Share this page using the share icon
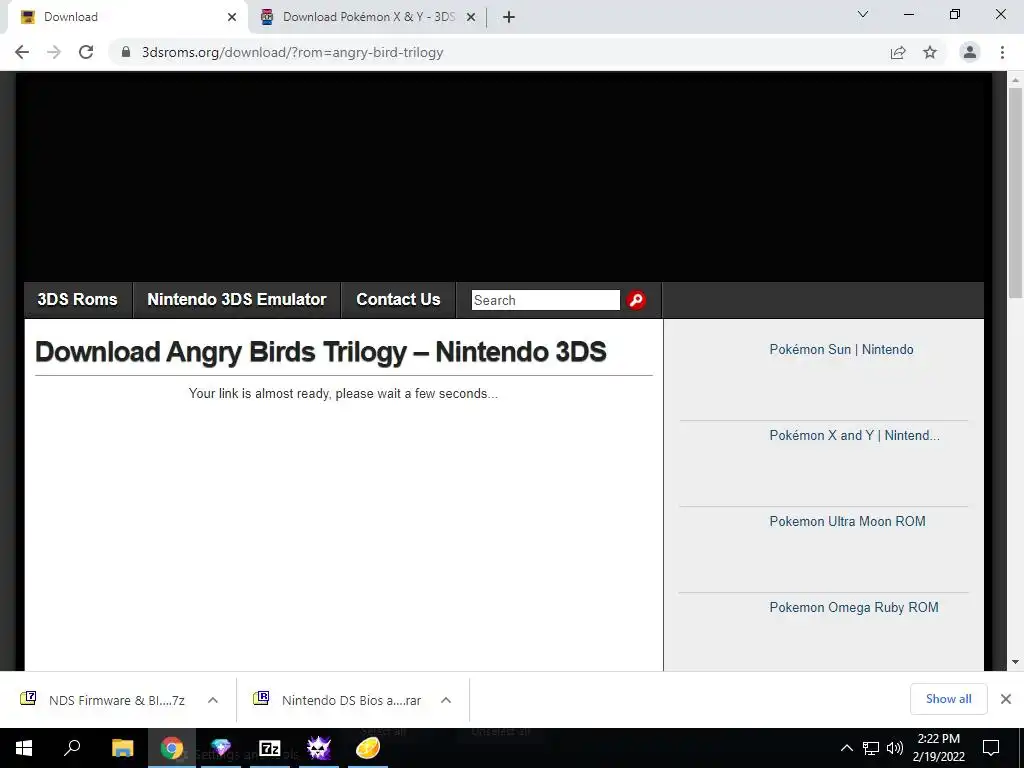The height and width of the screenshot is (768, 1024). [x=898, y=52]
